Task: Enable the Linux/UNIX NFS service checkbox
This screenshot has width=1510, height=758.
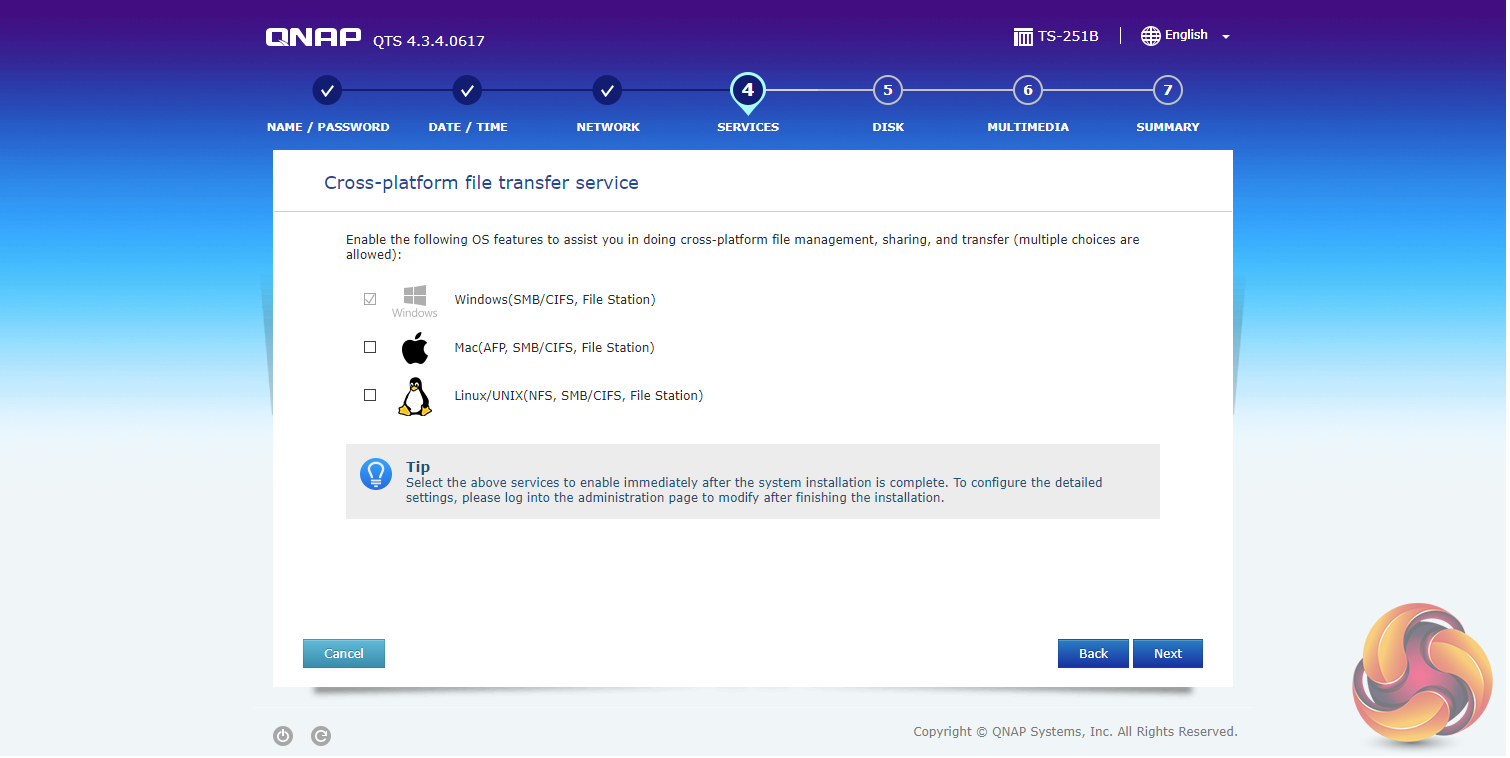Action: (370, 395)
